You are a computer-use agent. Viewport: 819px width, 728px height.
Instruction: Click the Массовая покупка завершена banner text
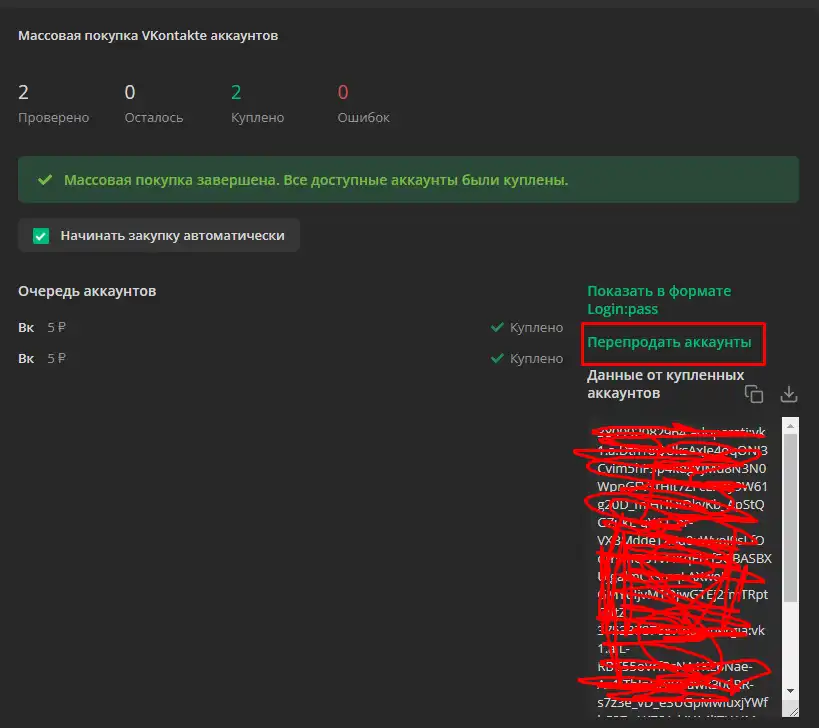(316, 181)
